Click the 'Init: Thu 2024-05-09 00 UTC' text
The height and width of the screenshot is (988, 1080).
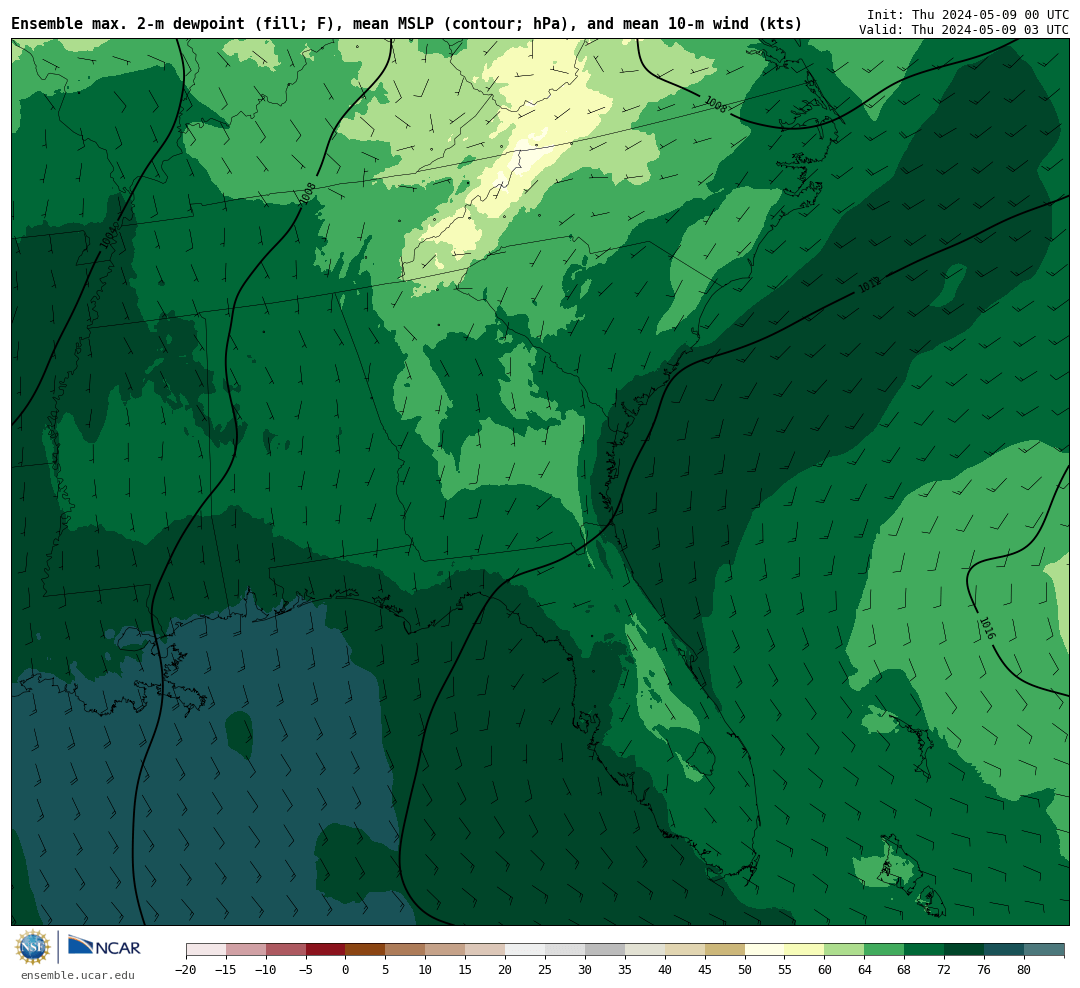[968, 14]
